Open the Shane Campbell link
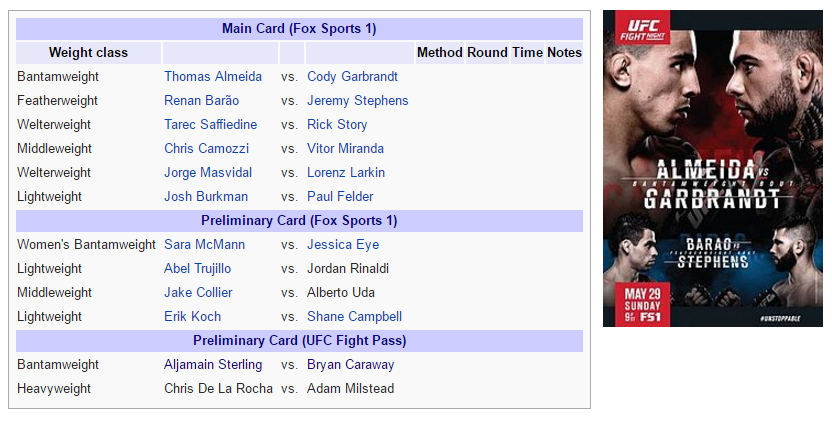 click(x=354, y=316)
